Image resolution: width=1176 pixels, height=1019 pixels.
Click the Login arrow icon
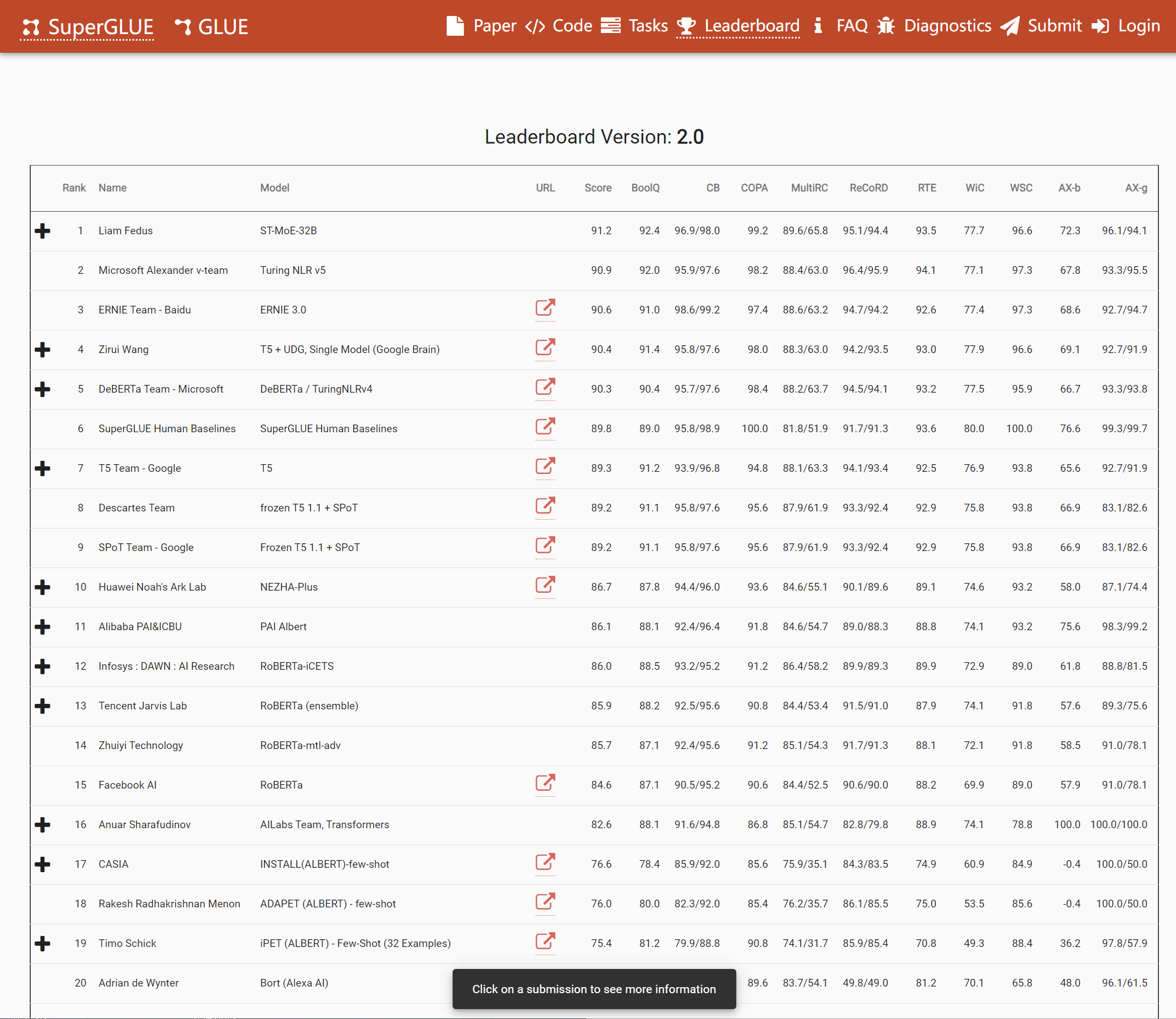click(1100, 26)
